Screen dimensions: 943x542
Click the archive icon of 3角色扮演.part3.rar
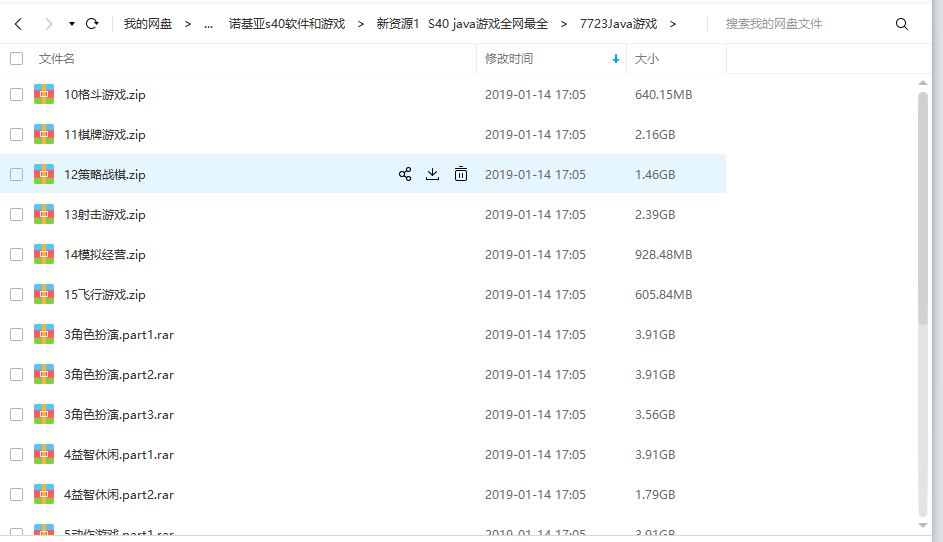[44, 414]
